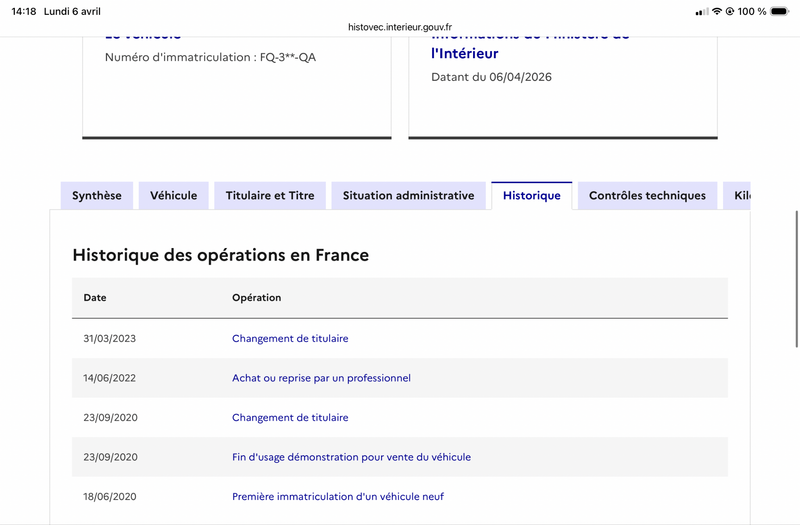Go to Situation administrative tab
Screen dimensions: 800x525
click(x=408, y=196)
